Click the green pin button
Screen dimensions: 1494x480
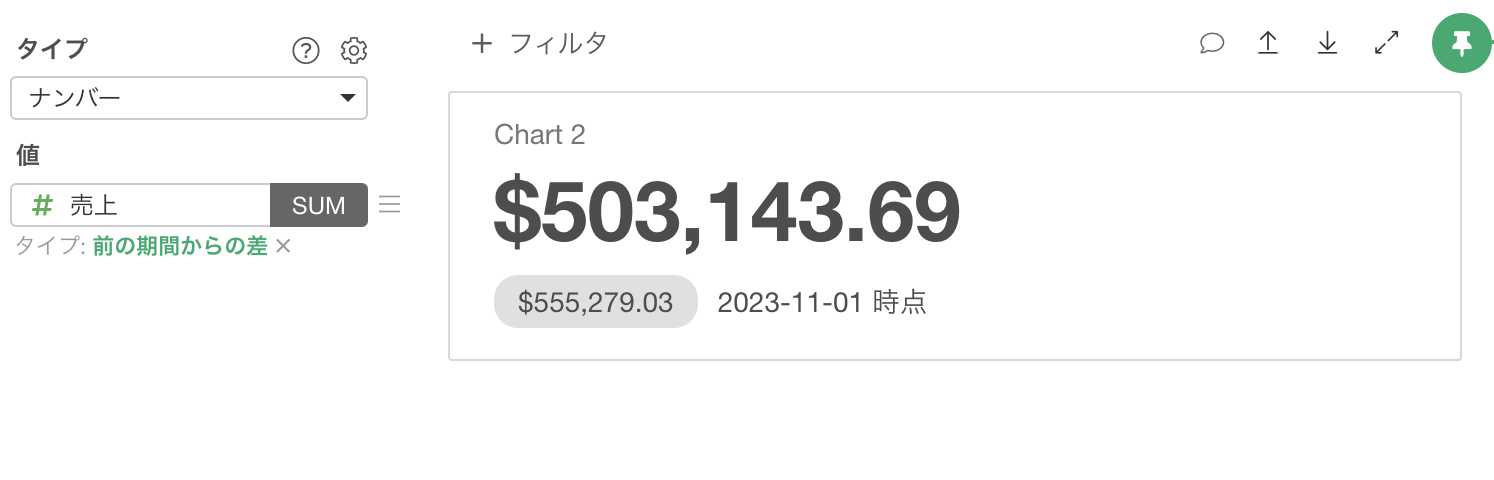pos(1462,43)
